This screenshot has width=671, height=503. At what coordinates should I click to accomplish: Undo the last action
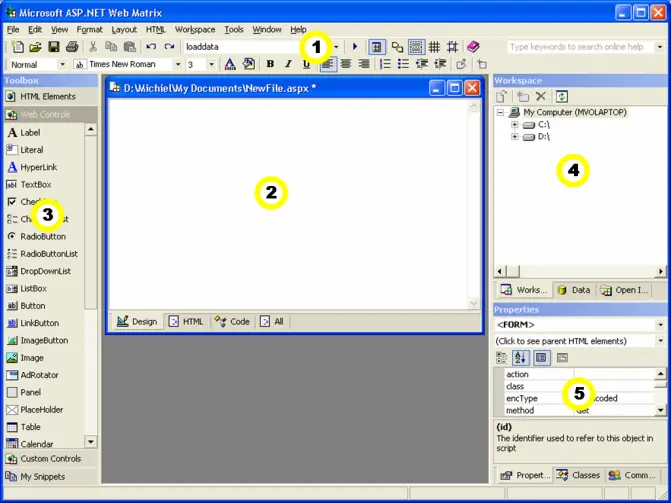tap(151, 47)
